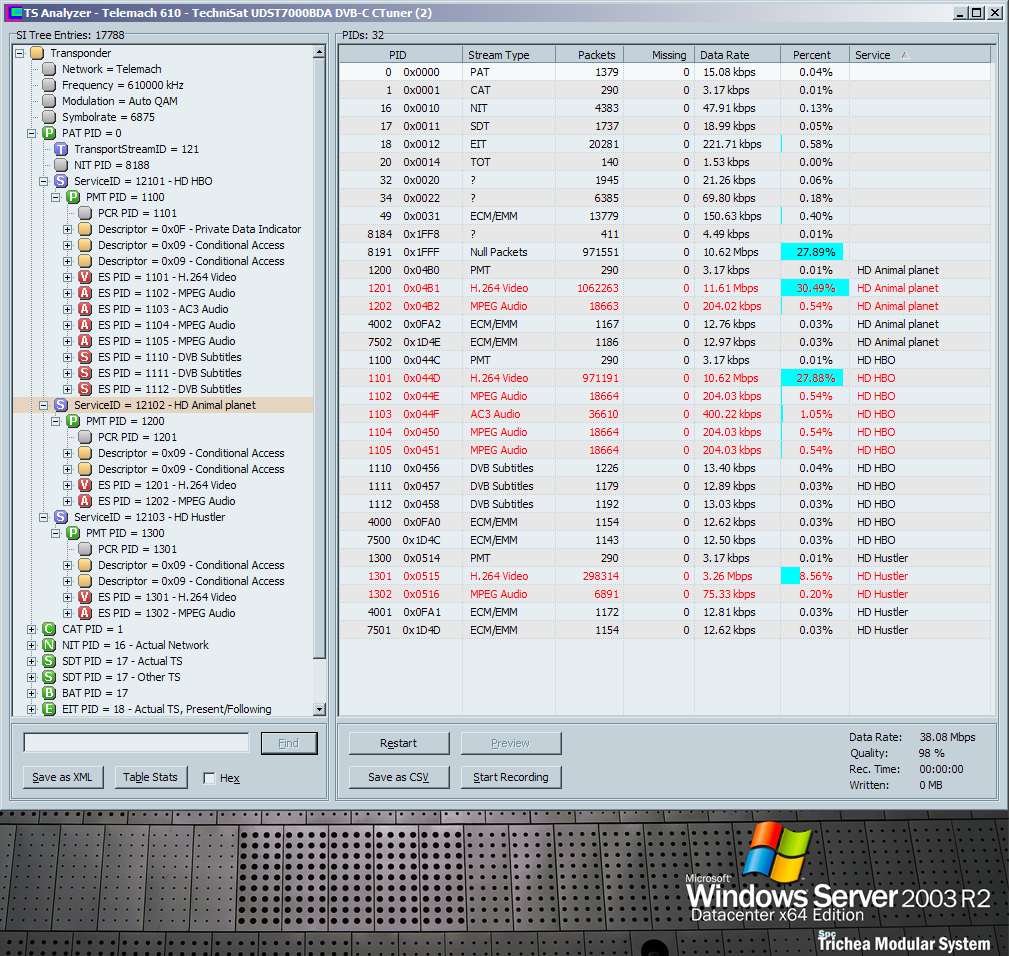Click the BAT PID = 17 green B icon
Viewport: 1009px width, 956px height.
tap(49, 693)
